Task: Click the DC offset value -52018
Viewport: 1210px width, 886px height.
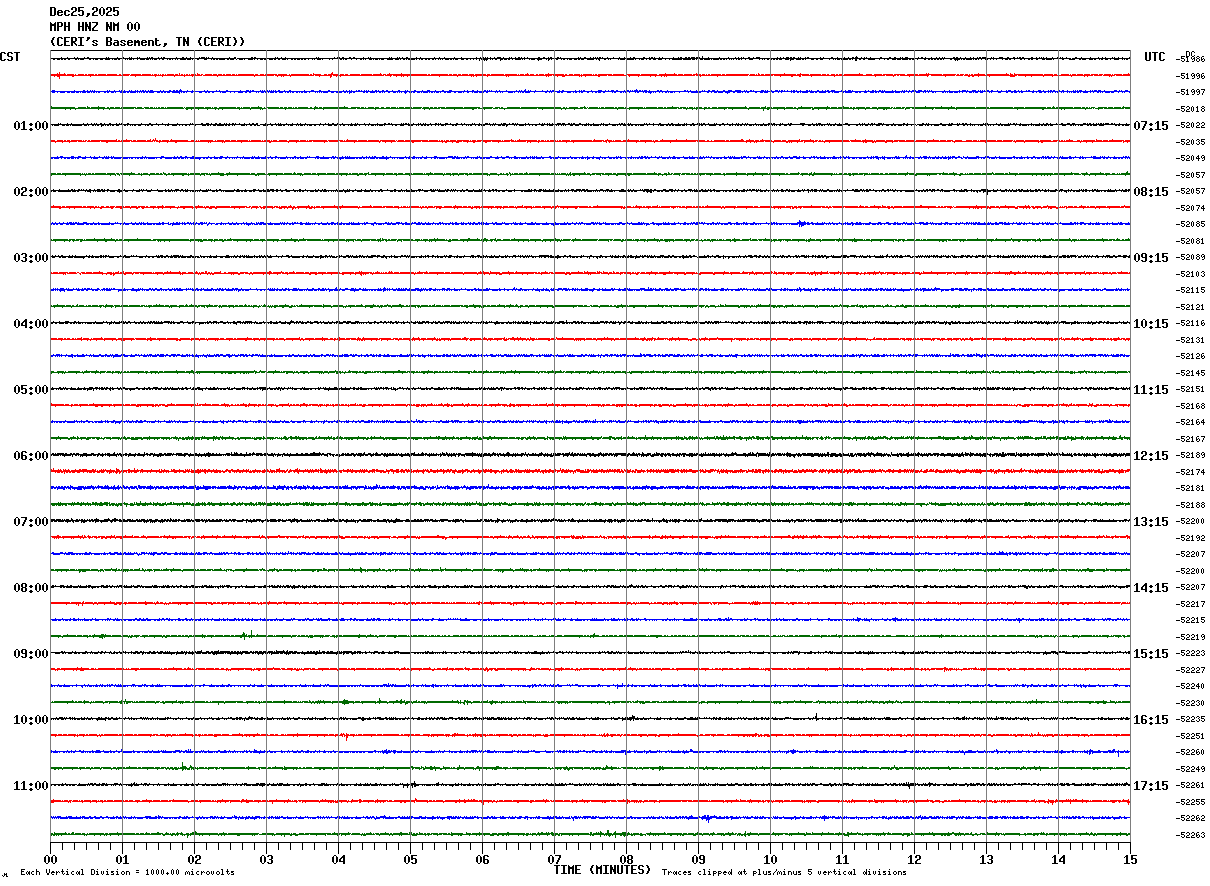Action: click(x=1190, y=109)
